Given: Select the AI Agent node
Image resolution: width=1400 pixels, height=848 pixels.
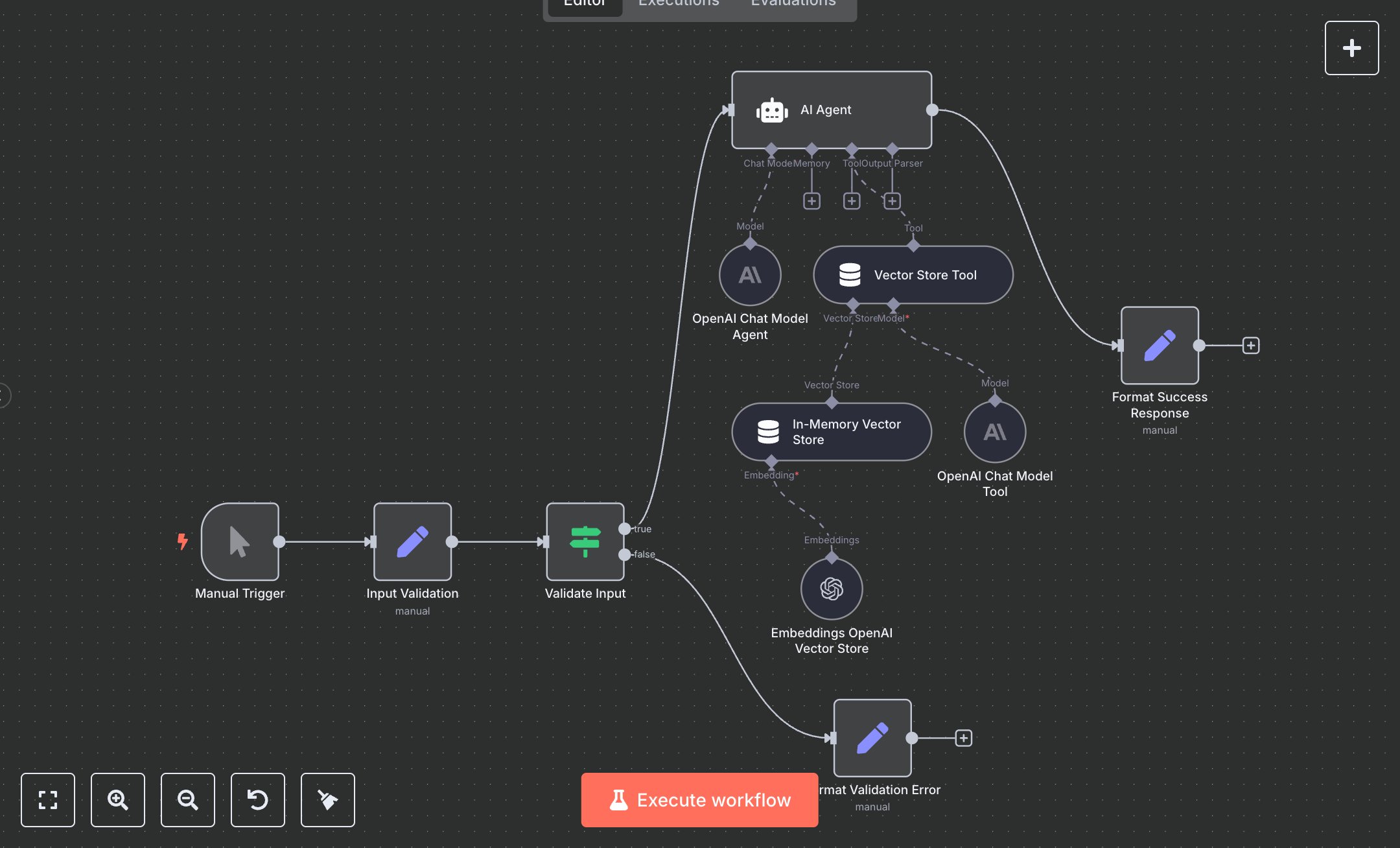Looking at the screenshot, I should [x=832, y=110].
